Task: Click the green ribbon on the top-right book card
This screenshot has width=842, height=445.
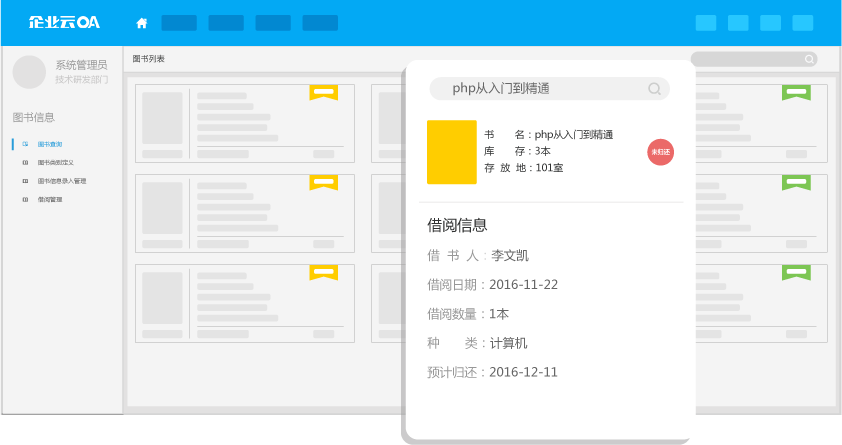Action: (x=796, y=92)
